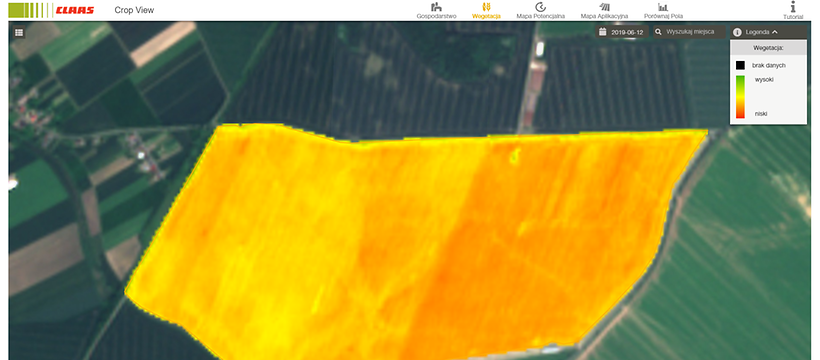Click the calendar icon beside date
The width and height of the screenshot is (820, 360).
pyautogui.click(x=602, y=32)
